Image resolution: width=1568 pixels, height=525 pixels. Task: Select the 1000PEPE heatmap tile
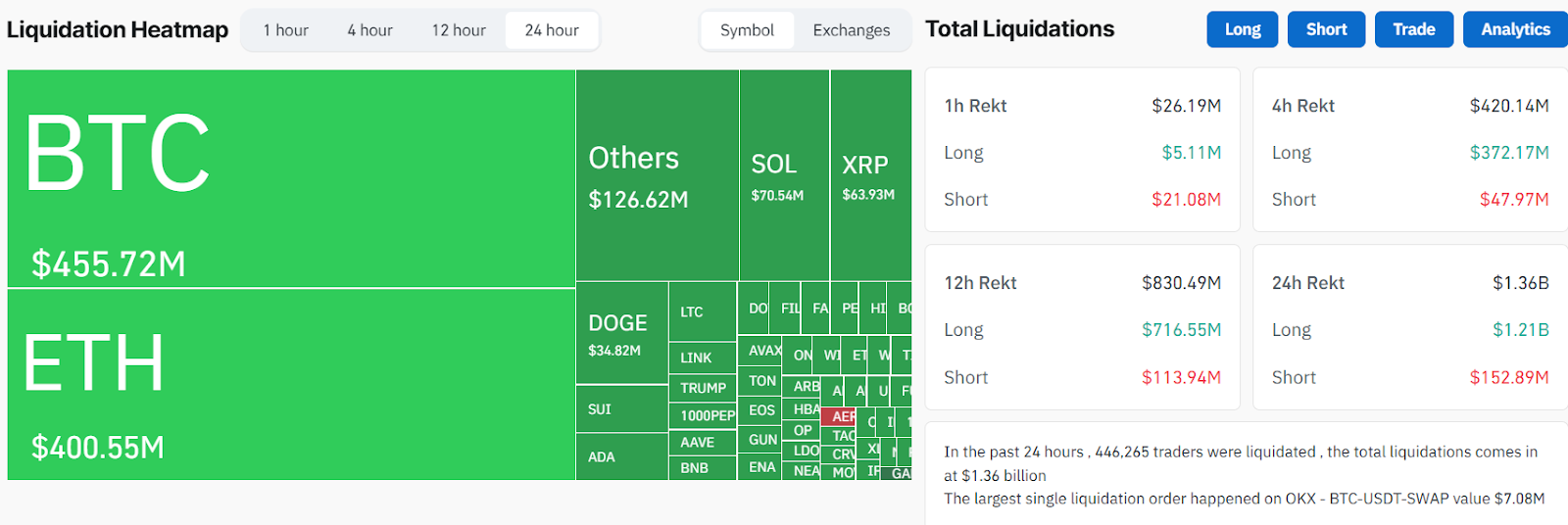[703, 415]
